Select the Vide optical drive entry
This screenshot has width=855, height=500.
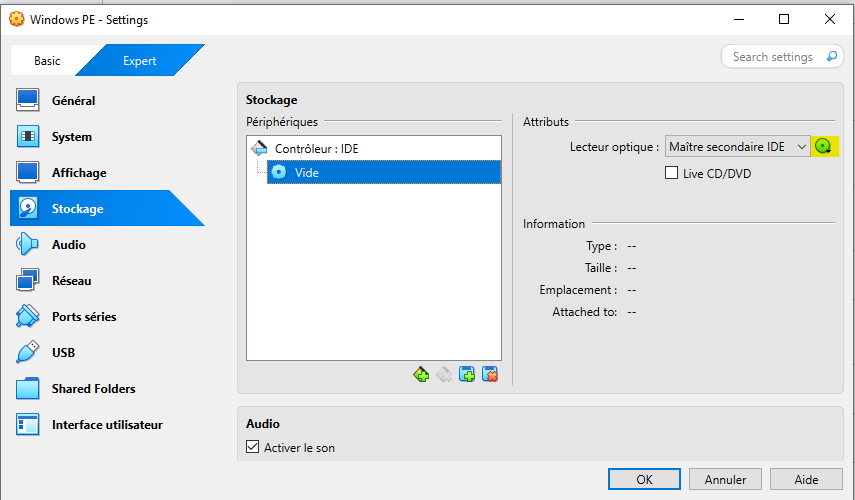tap(307, 172)
